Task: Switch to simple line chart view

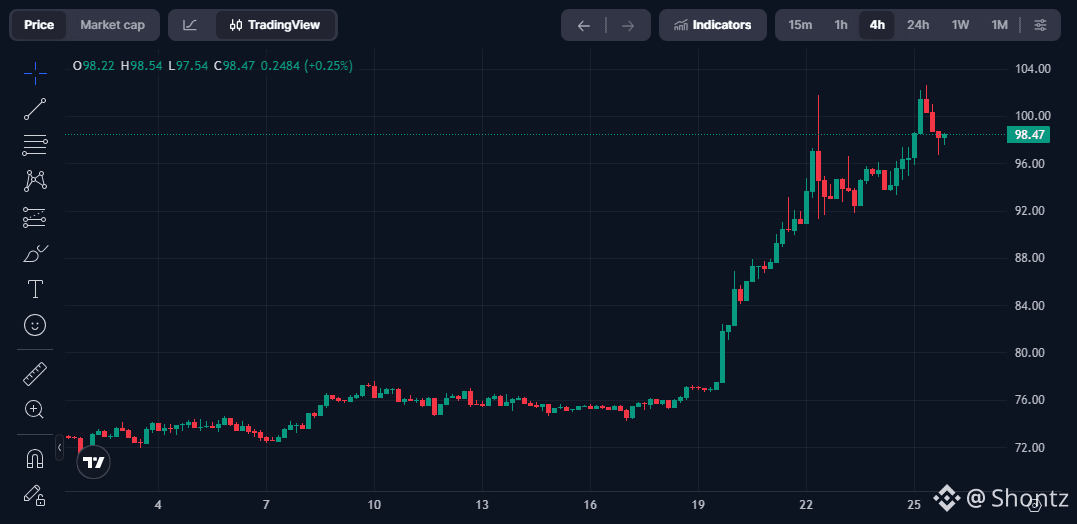Action: [190, 25]
